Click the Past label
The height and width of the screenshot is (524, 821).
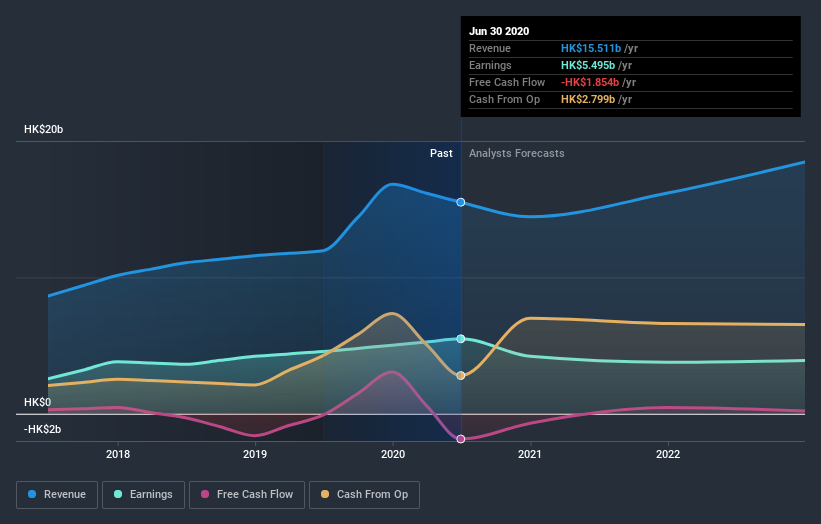(x=441, y=153)
